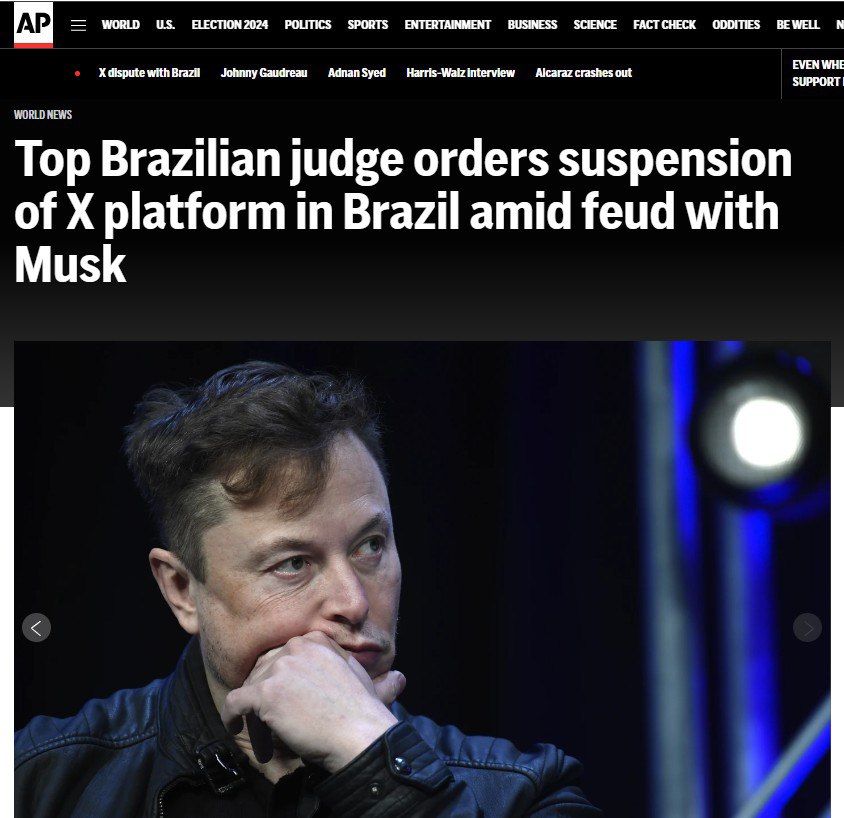Open the Science section
Viewport: 844px width, 818px height.
click(x=595, y=25)
